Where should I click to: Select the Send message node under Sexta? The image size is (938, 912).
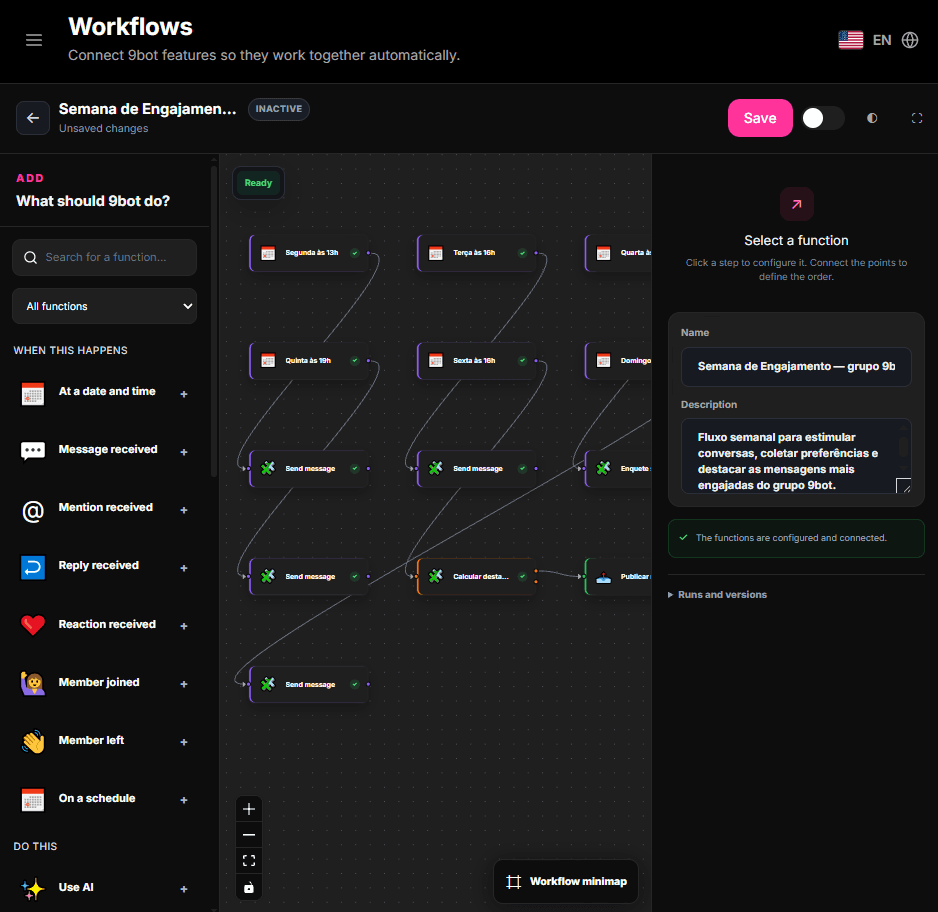(x=477, y=468)
